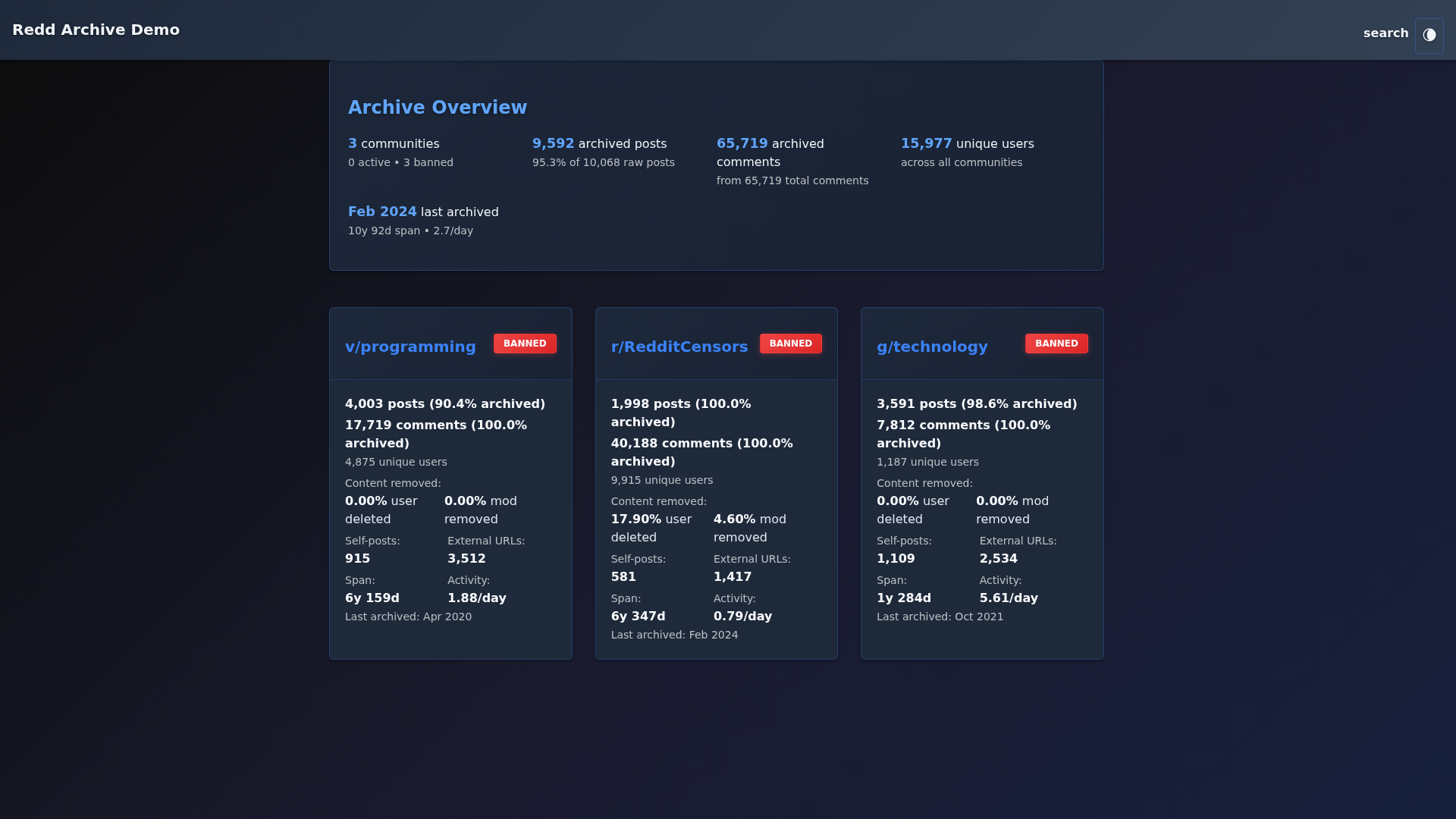Image resolution: width=1456 pixels, height=819 pixels.
Task: Click BANNED badge on r/RedditCensors card
Action: point(790,344)
